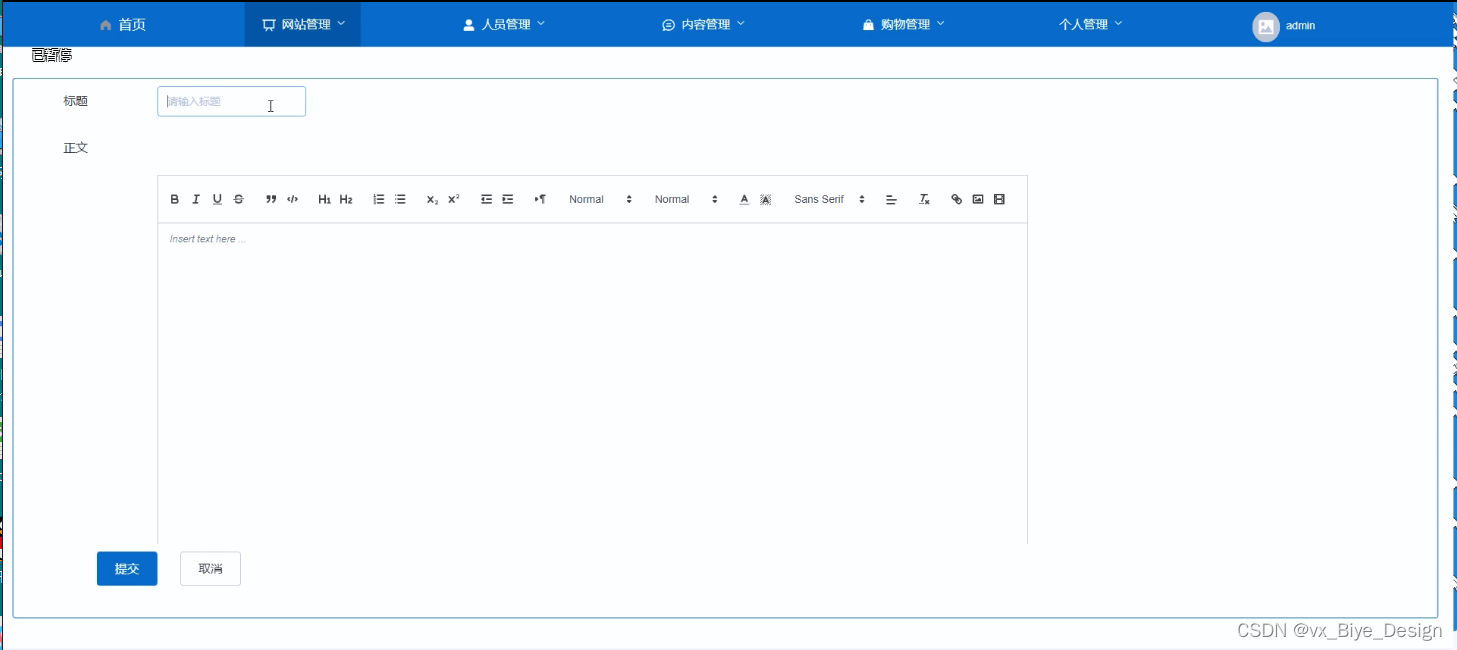Open the first Normal size dropdown

[x=600, y=199]
